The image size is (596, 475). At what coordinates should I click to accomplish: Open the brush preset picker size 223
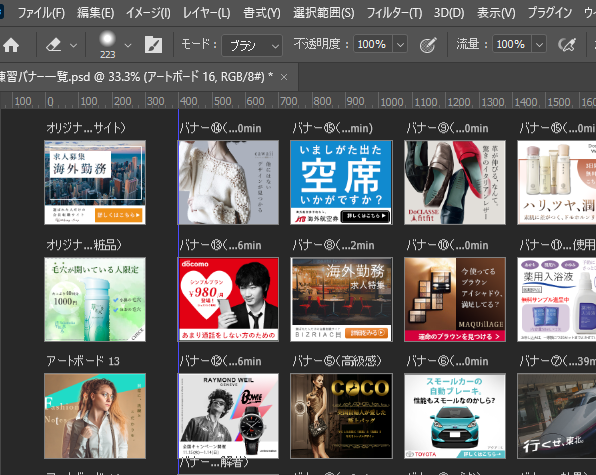107,45
